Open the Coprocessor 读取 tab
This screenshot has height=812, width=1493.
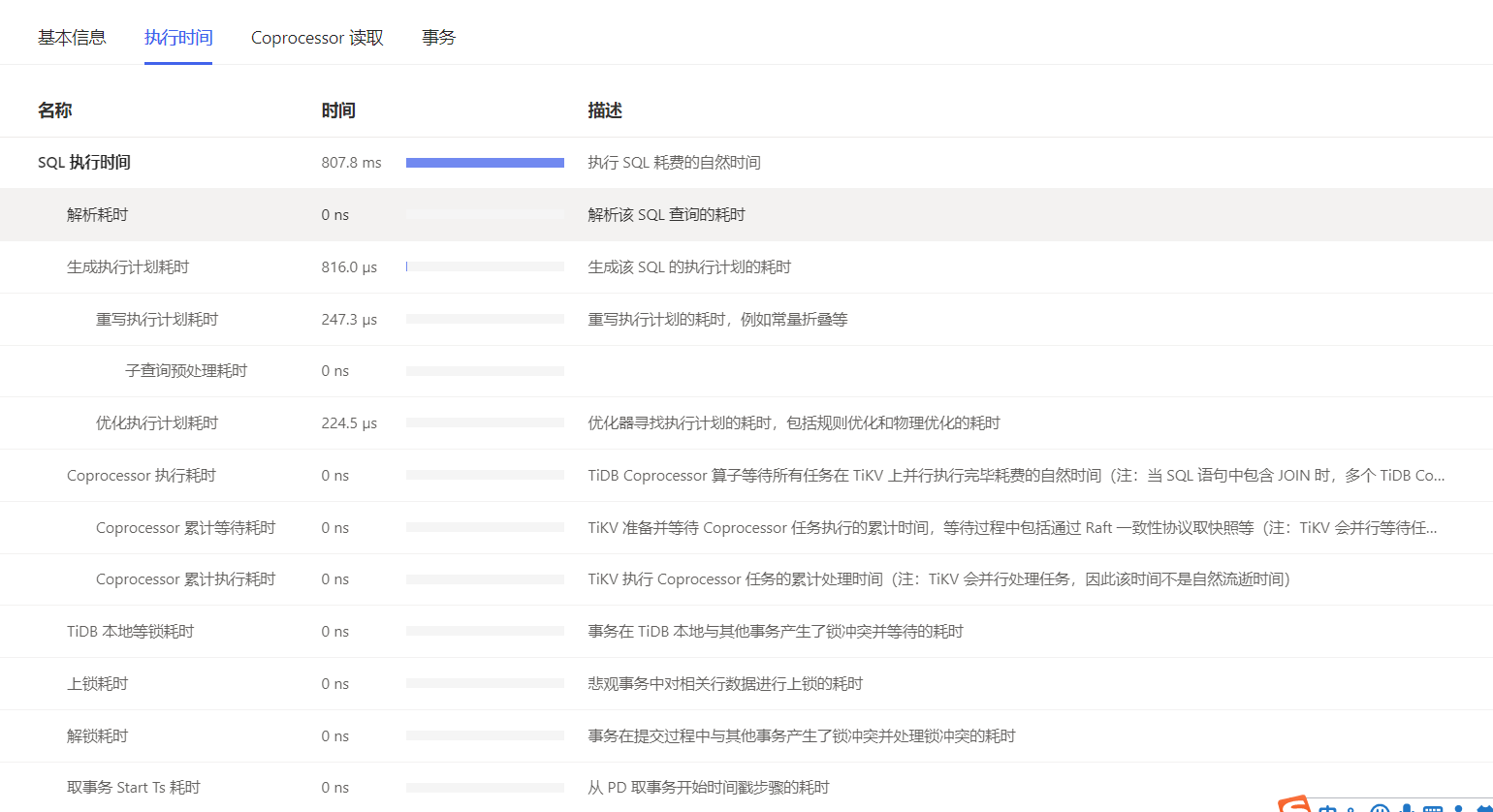(317, 38)
